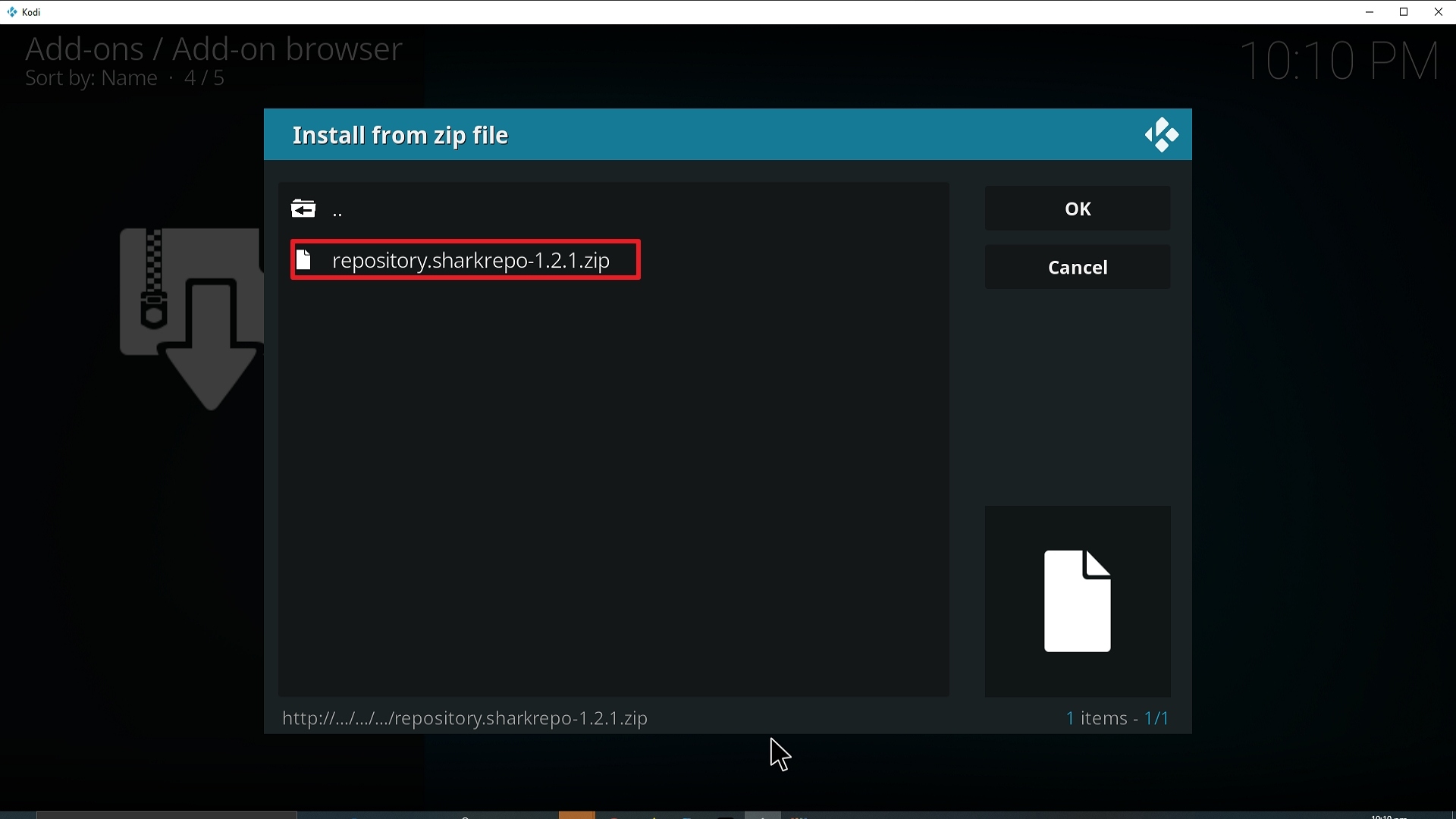1456x819 pixels.
Task: Click the 'Sort by: Name' label
Action: coord(91,79)
